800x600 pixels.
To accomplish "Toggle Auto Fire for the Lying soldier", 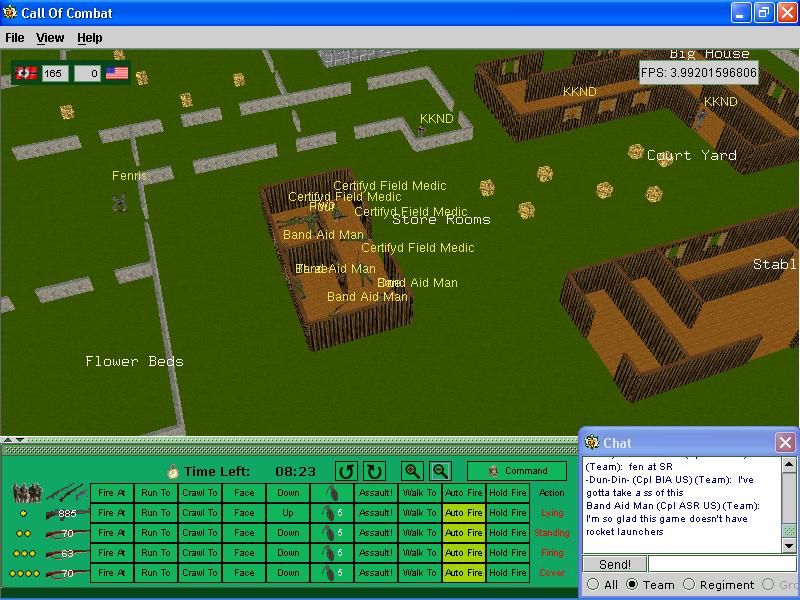I will (464, 513).
